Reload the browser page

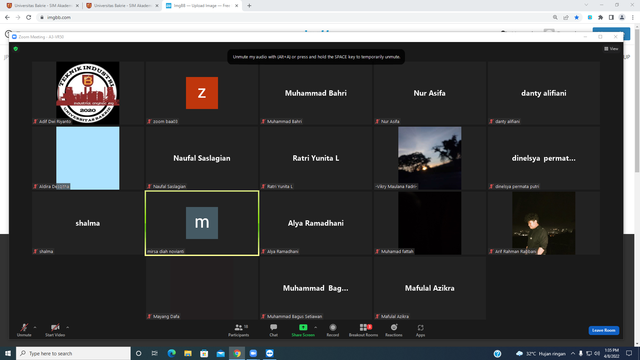point(29,18)
